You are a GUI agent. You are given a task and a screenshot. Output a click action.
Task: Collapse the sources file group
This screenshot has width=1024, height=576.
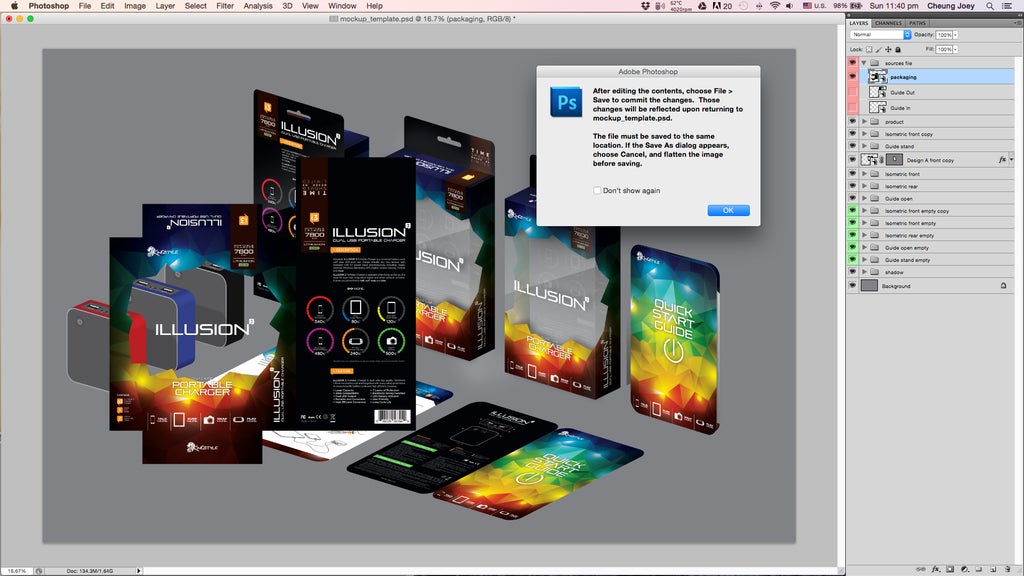(x=864, y=62)
